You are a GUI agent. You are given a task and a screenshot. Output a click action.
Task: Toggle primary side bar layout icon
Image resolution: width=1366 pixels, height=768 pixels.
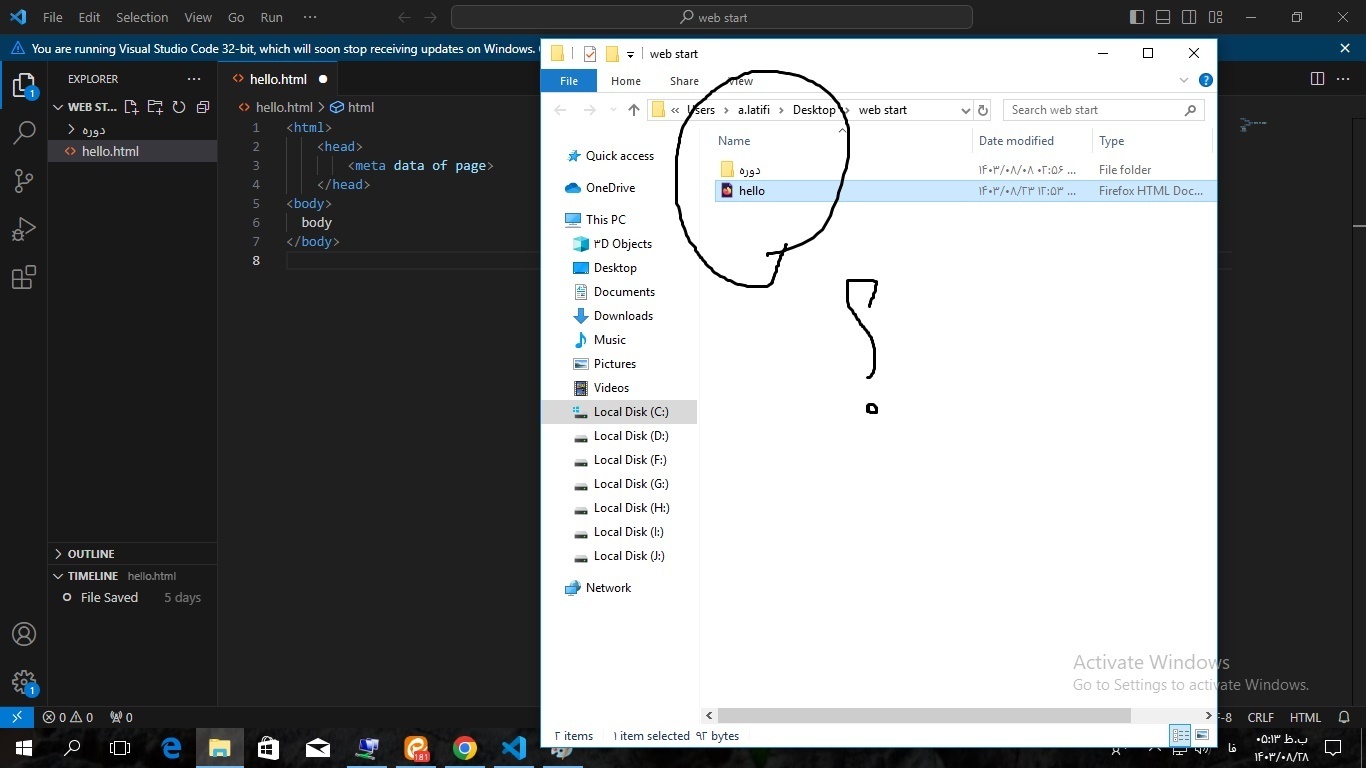pos(1137,17)
